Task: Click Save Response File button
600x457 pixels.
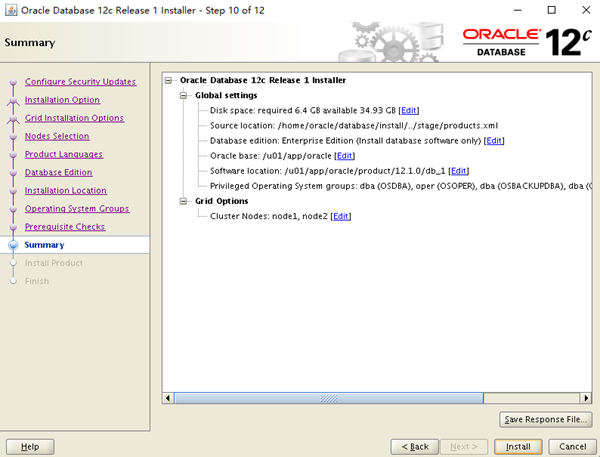Action: coord(546,419)
